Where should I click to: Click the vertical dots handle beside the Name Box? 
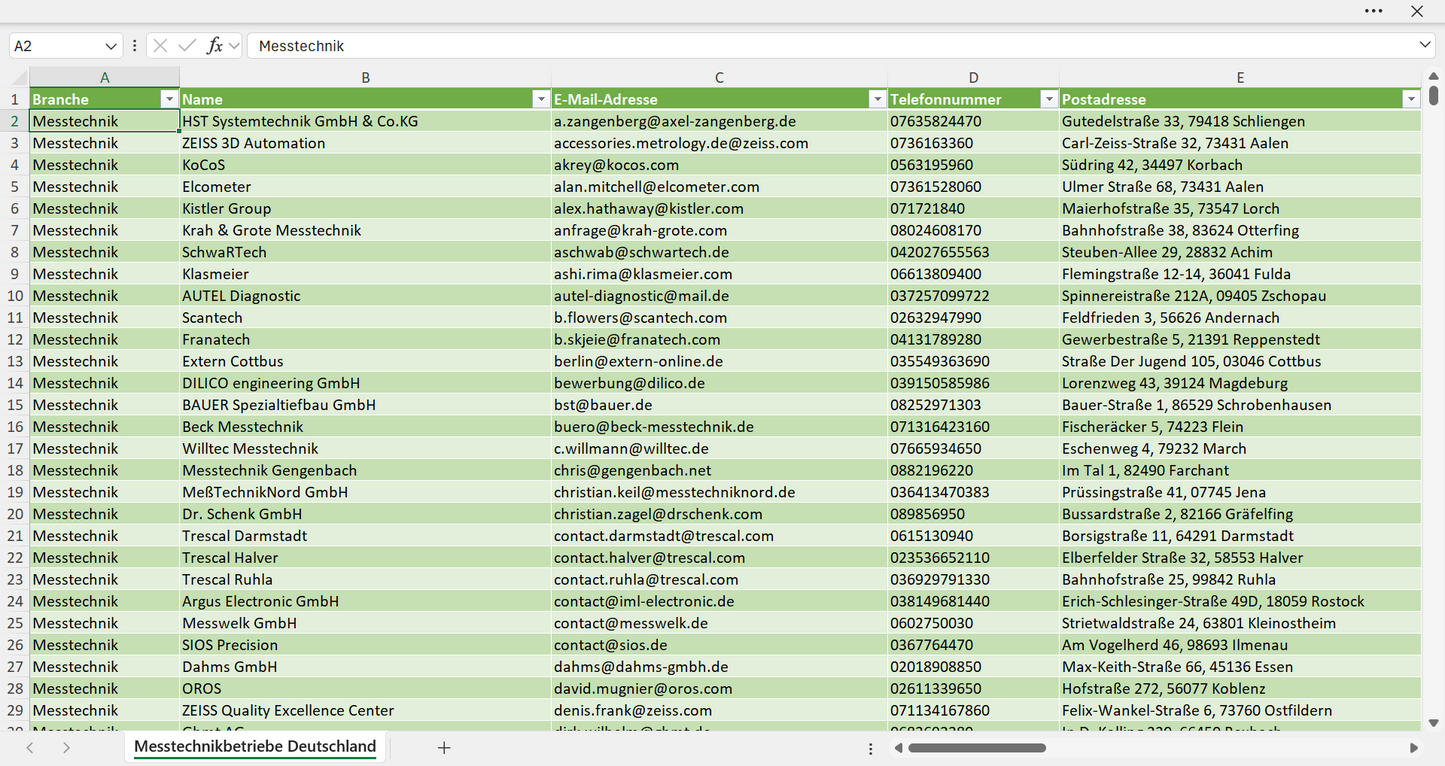click(134, 46)
